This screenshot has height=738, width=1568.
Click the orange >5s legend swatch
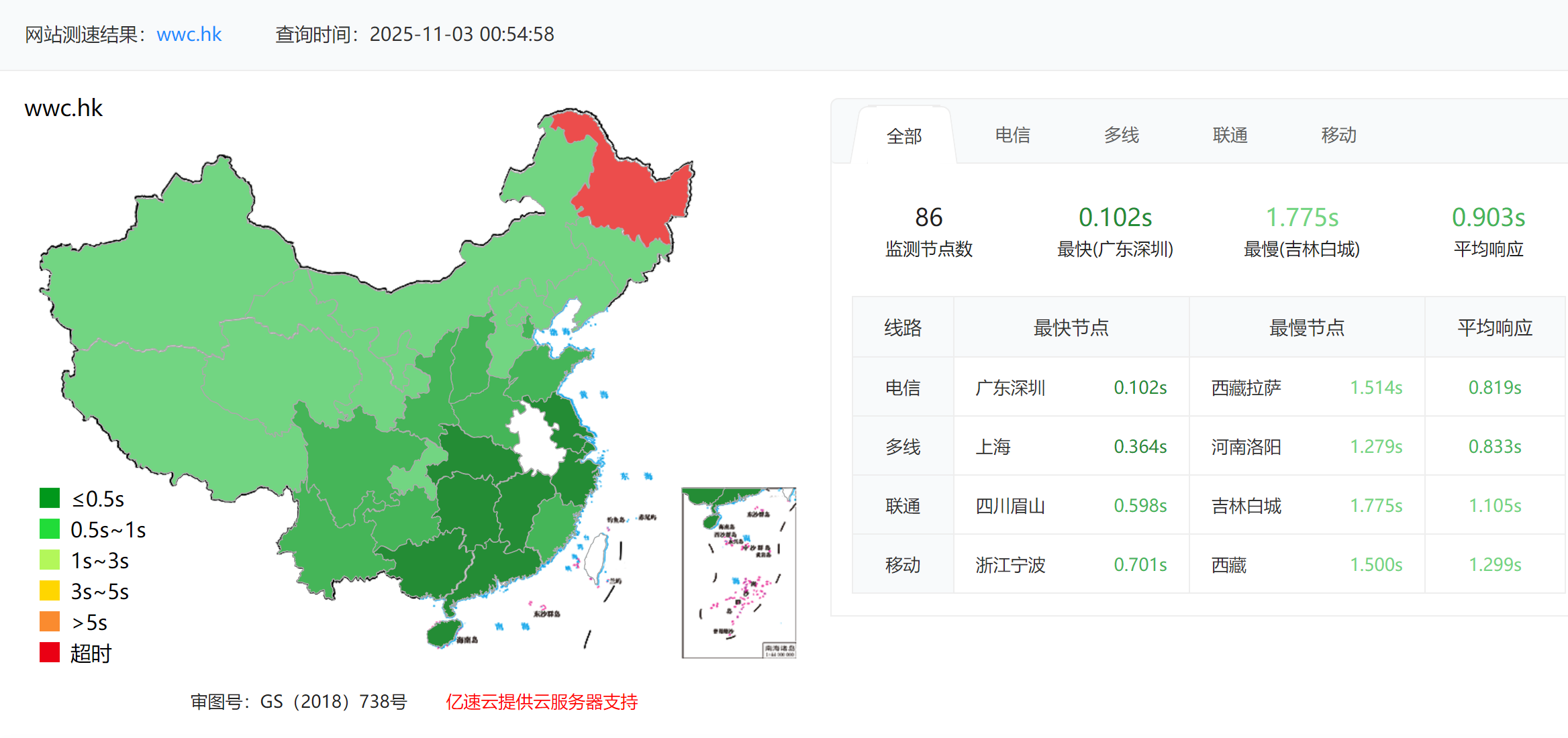coord(49,622)
